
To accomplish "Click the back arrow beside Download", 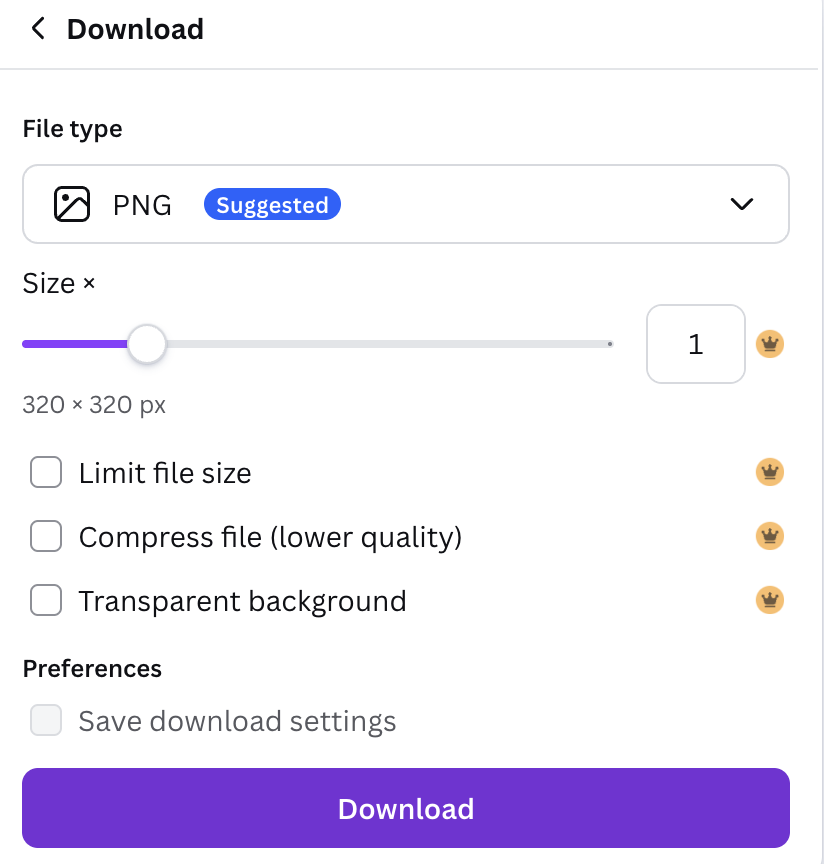I will [x=38, y=29].
